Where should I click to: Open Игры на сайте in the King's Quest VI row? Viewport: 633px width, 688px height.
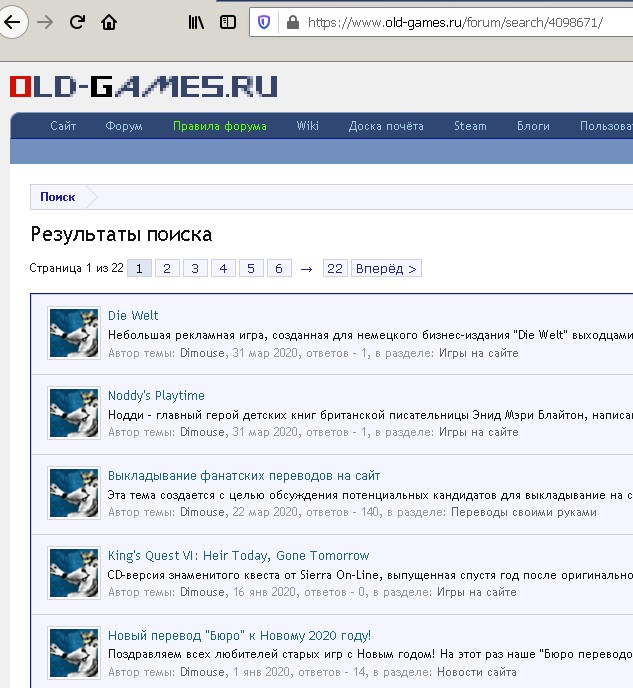tap(476, 592)
